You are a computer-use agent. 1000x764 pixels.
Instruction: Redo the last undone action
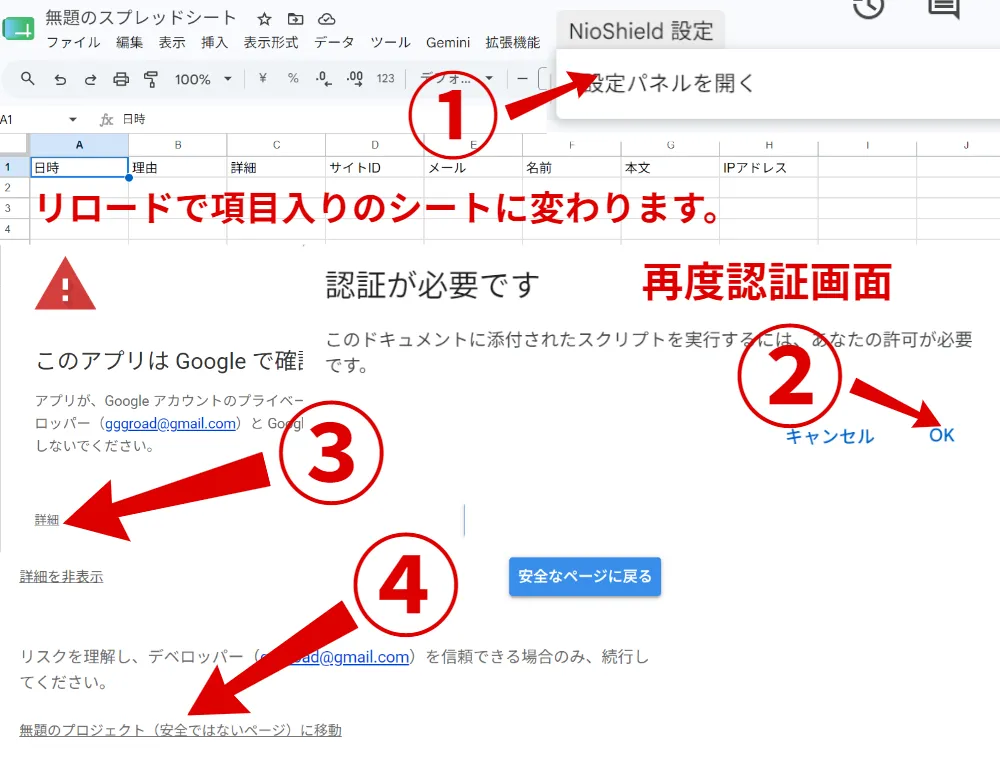point(91,79)
